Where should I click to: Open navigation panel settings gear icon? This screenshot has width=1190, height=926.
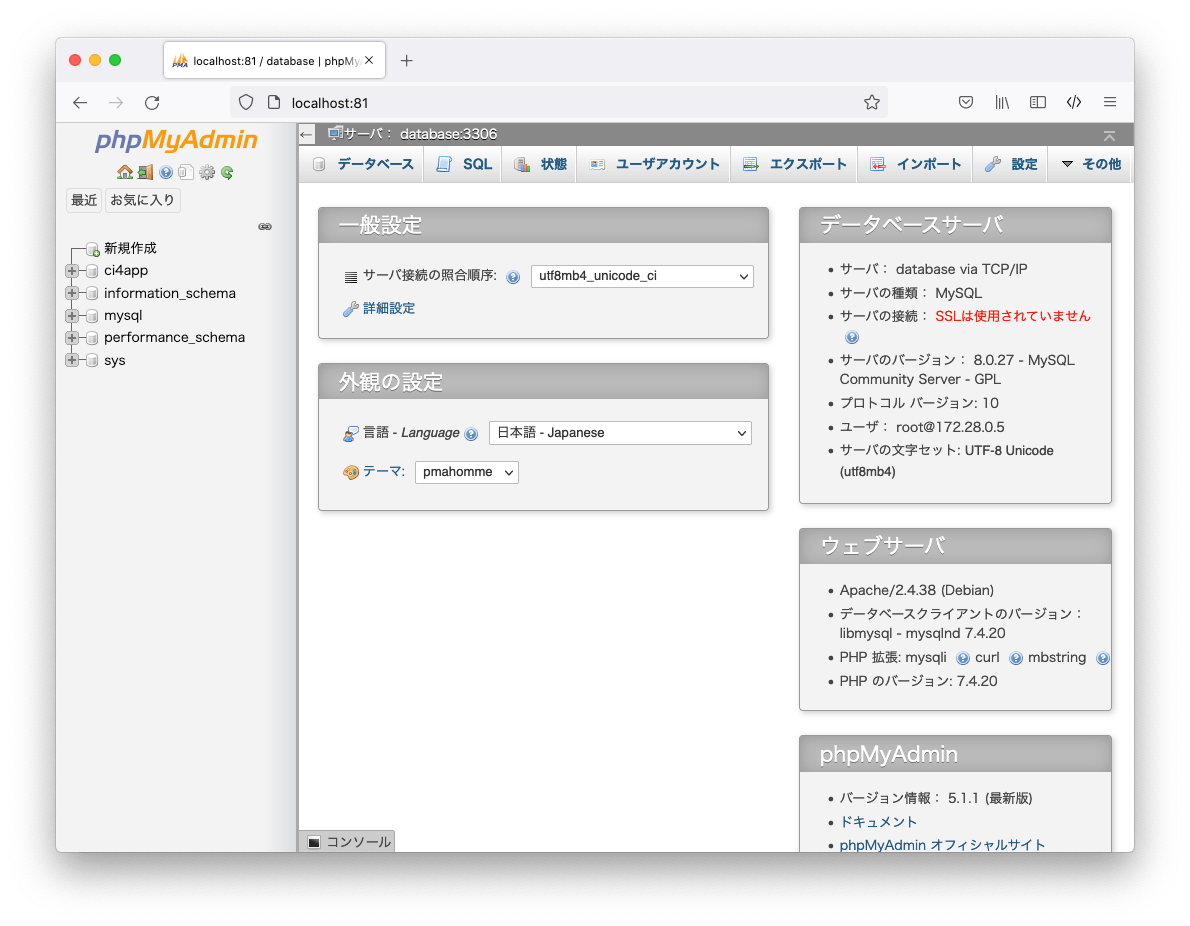pyautogui.click(x=206, y=172)
